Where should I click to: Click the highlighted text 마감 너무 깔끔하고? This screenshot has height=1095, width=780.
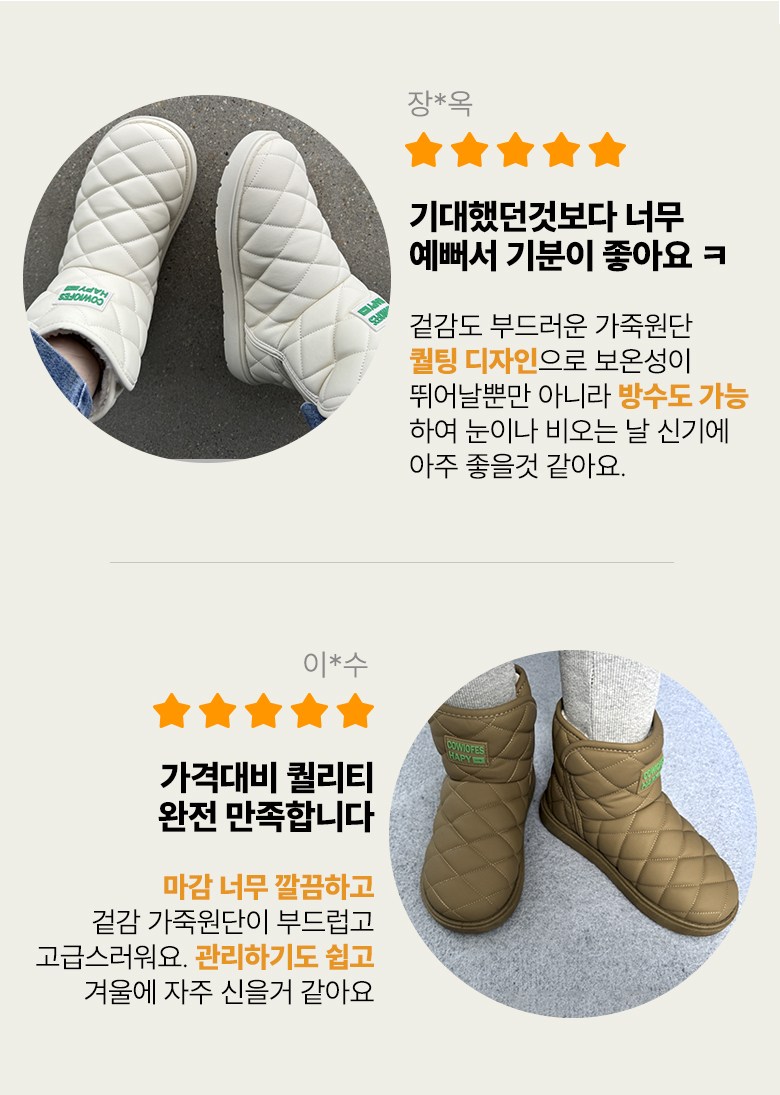269,886
